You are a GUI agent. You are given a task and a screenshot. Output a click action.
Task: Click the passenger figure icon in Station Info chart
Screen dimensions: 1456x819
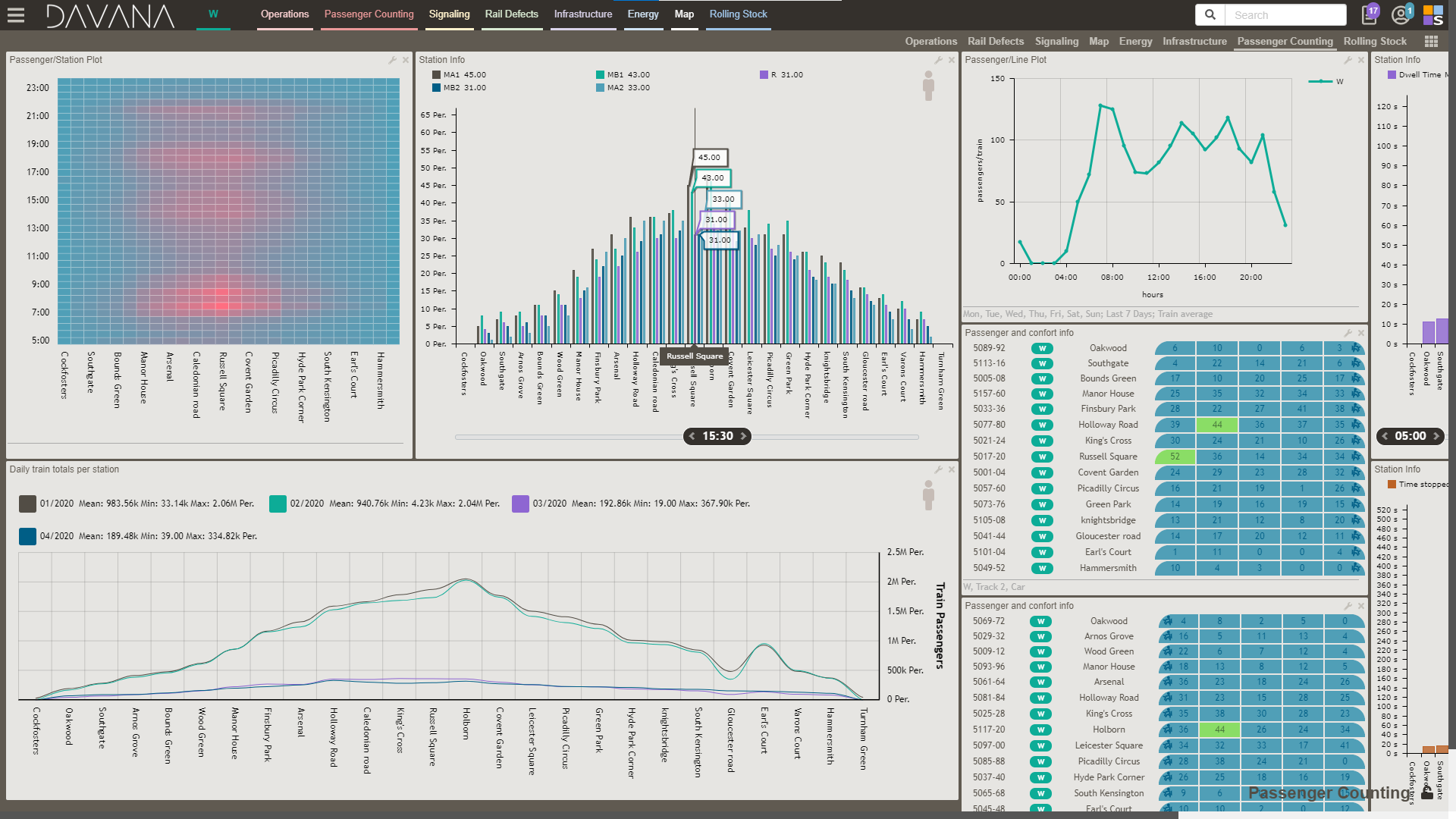click(x=928, y=86)
